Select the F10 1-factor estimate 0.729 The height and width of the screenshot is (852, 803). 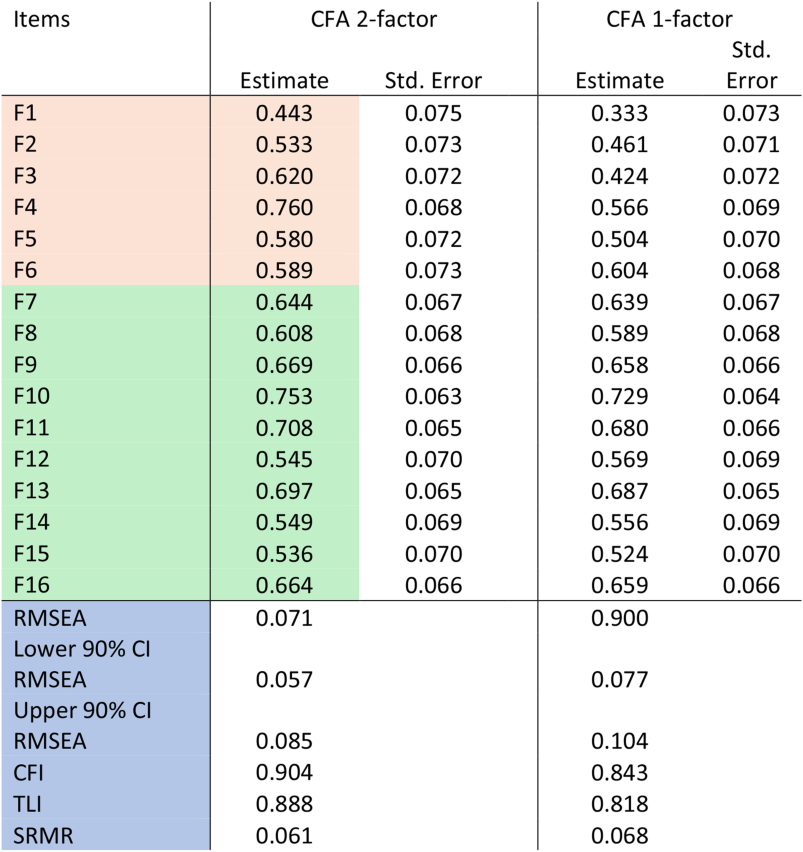click(x=619, y=396)
